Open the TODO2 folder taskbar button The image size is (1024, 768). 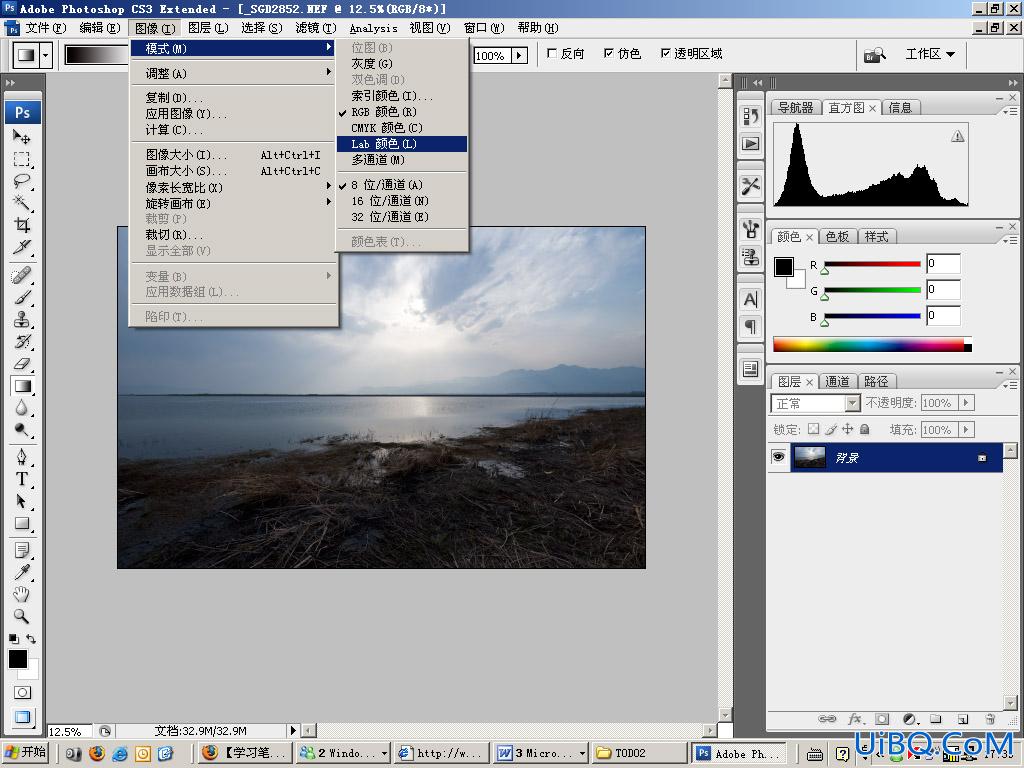click(639, 753)
